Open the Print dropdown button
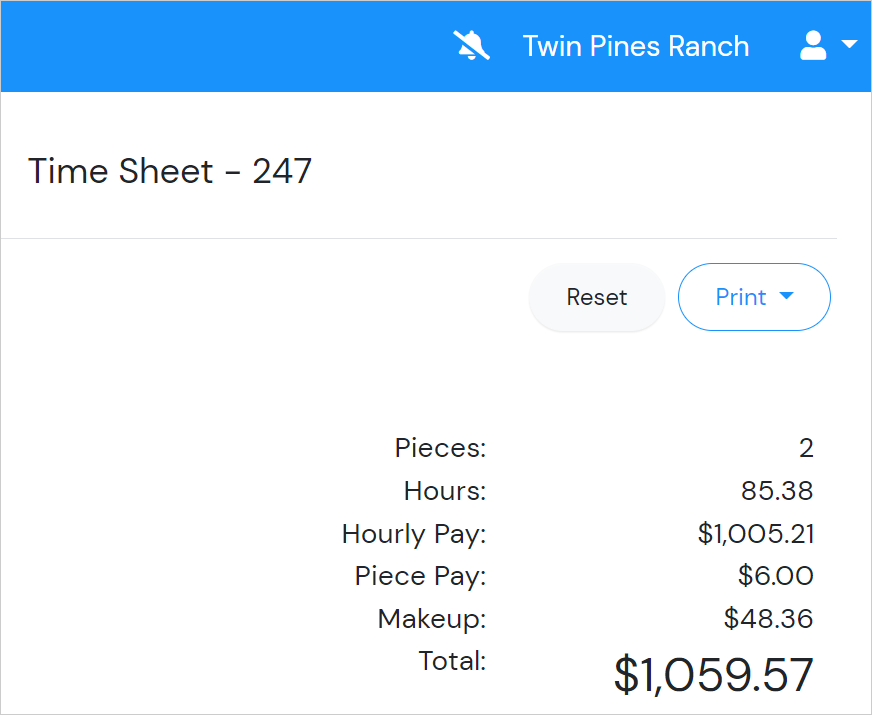The image size is (872, 715). tap(754, 297)
